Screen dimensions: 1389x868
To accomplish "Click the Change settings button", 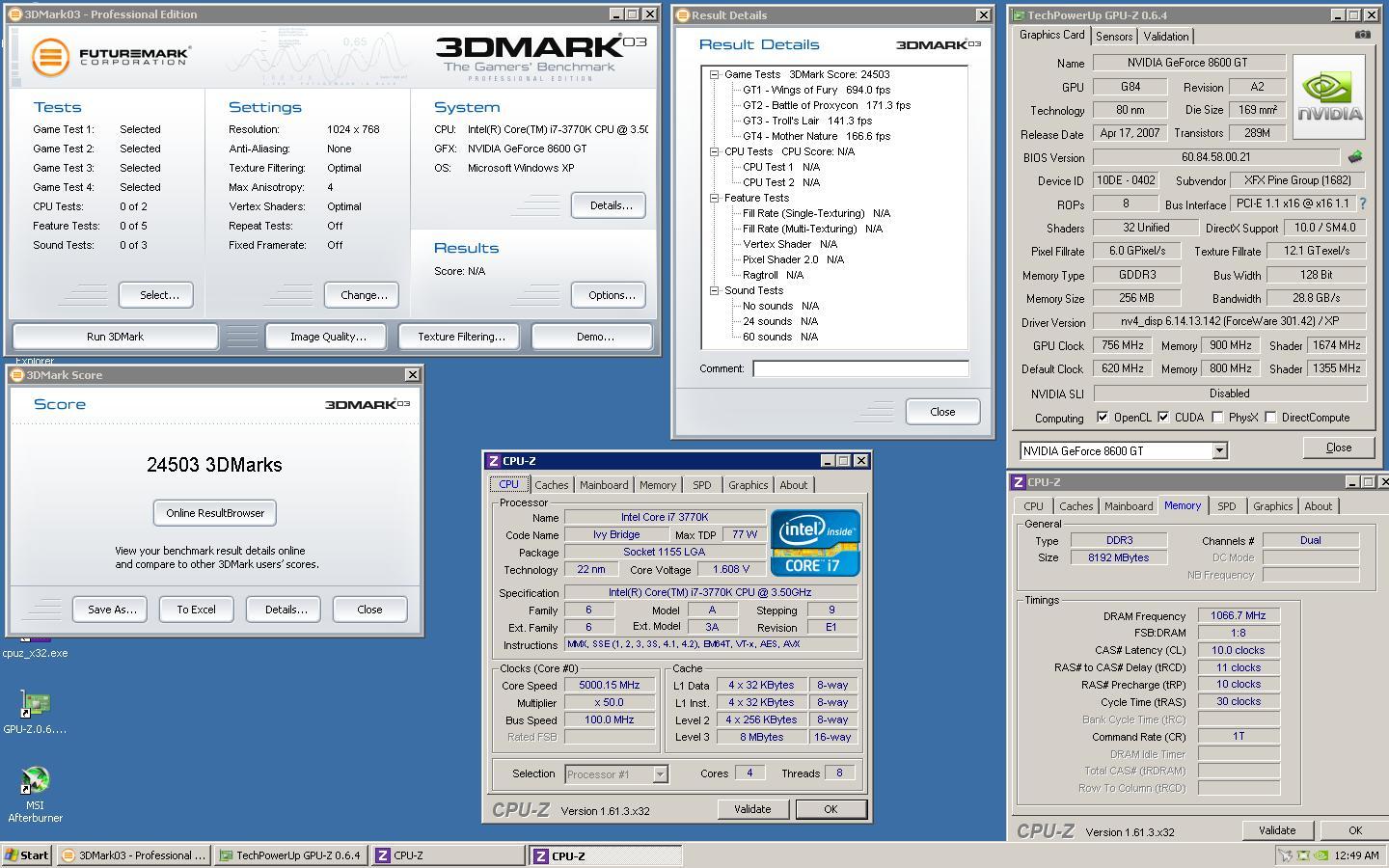I will (x=363, y=295).
